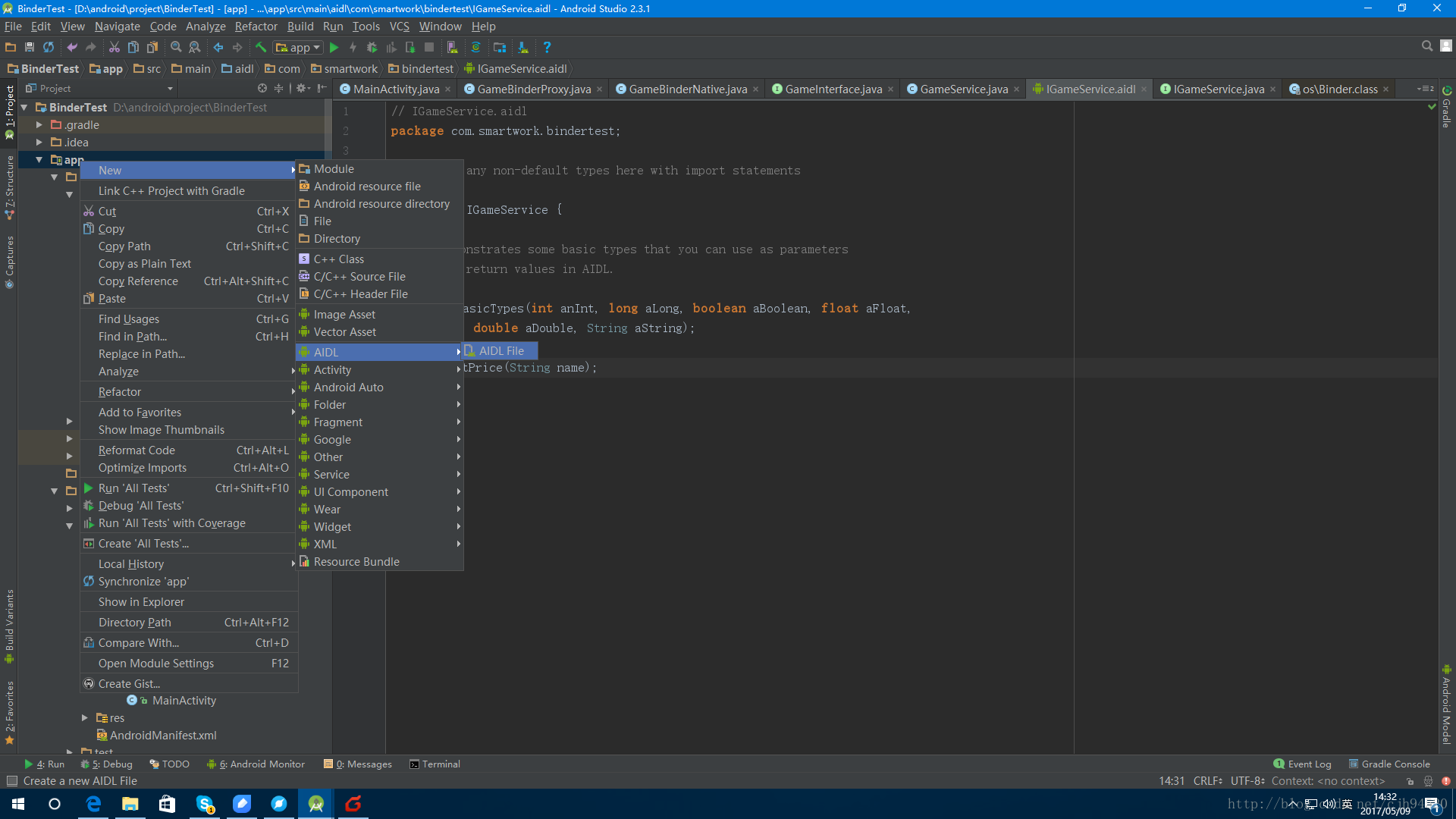Select AIDL File in the submenu
Viewport: 1456px width, 819px height.
(x=500, y=350)
